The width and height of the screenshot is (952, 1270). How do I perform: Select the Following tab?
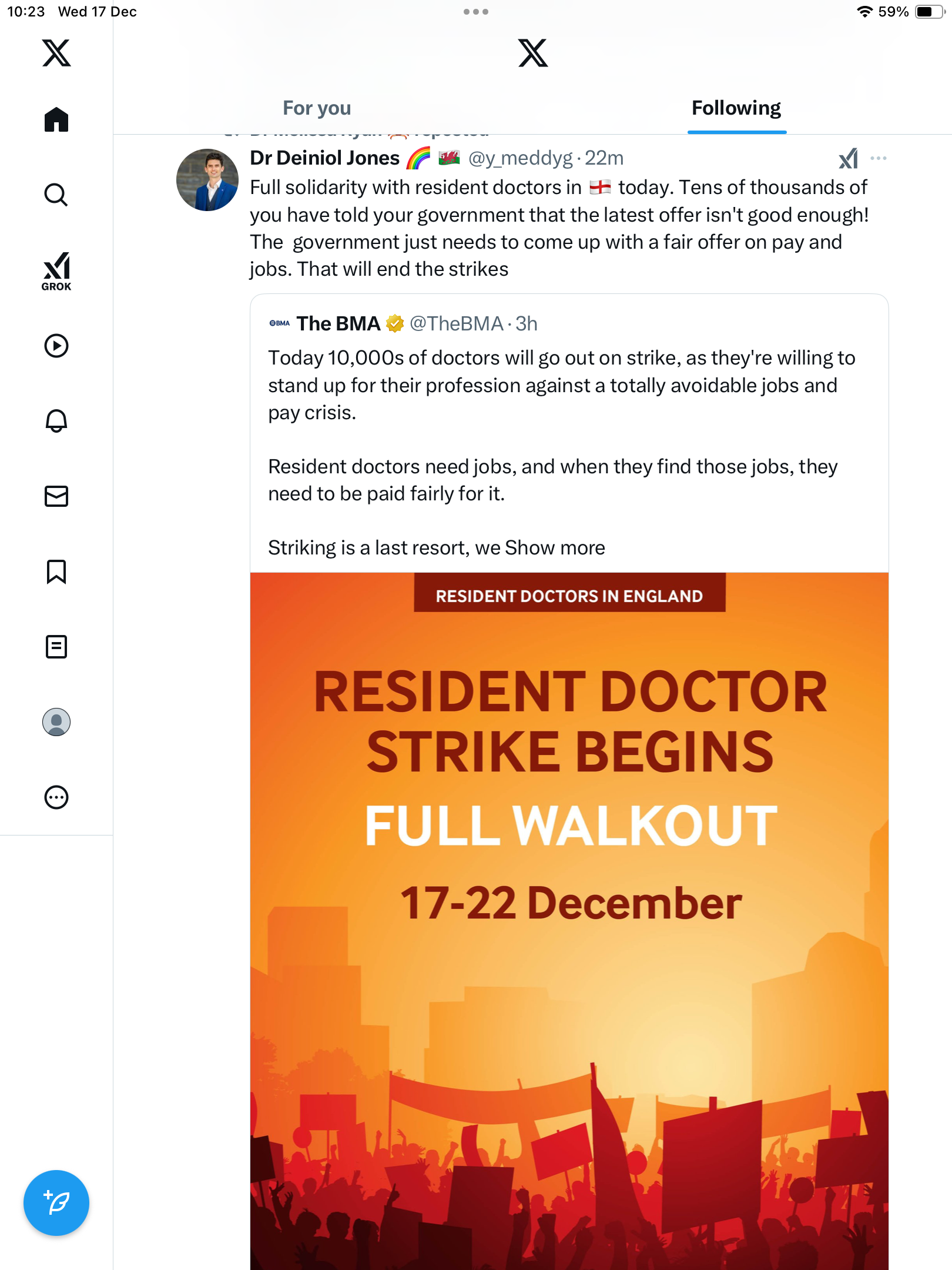coord(736,108)
